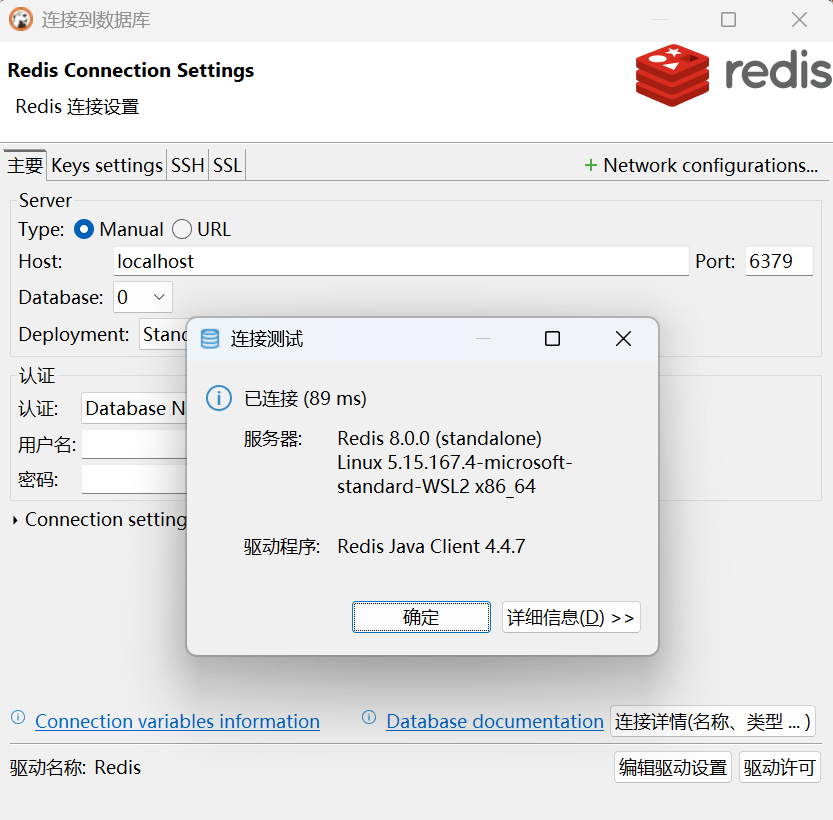Open the Connection variables information link
The image size is (833, 820).
pyautogui.click(x=177, y=721)
